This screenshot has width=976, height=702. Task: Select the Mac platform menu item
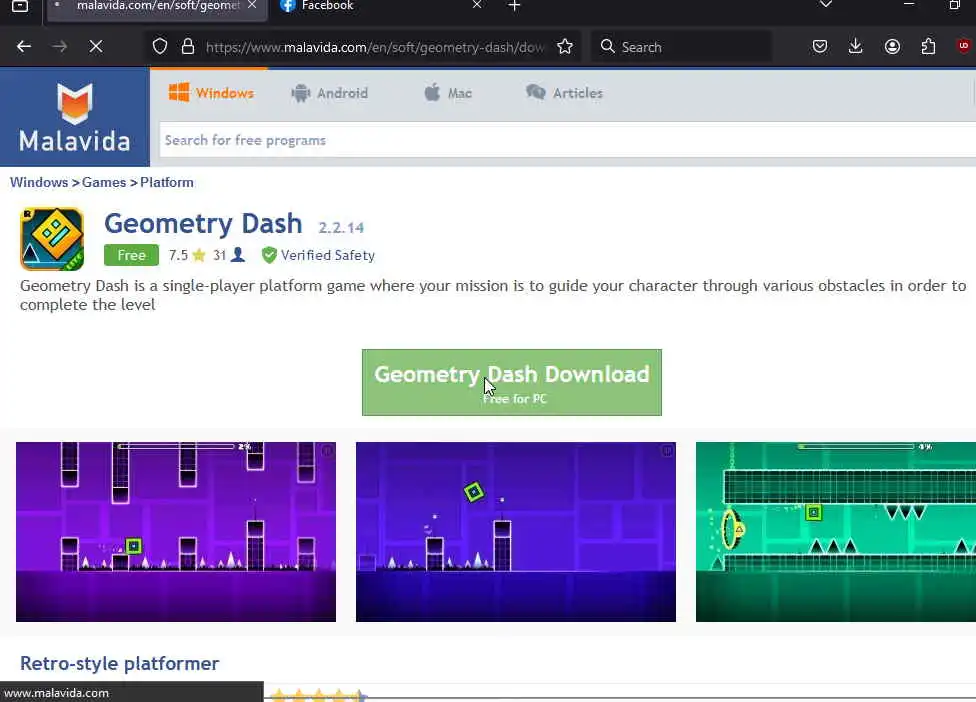(448, 93)
